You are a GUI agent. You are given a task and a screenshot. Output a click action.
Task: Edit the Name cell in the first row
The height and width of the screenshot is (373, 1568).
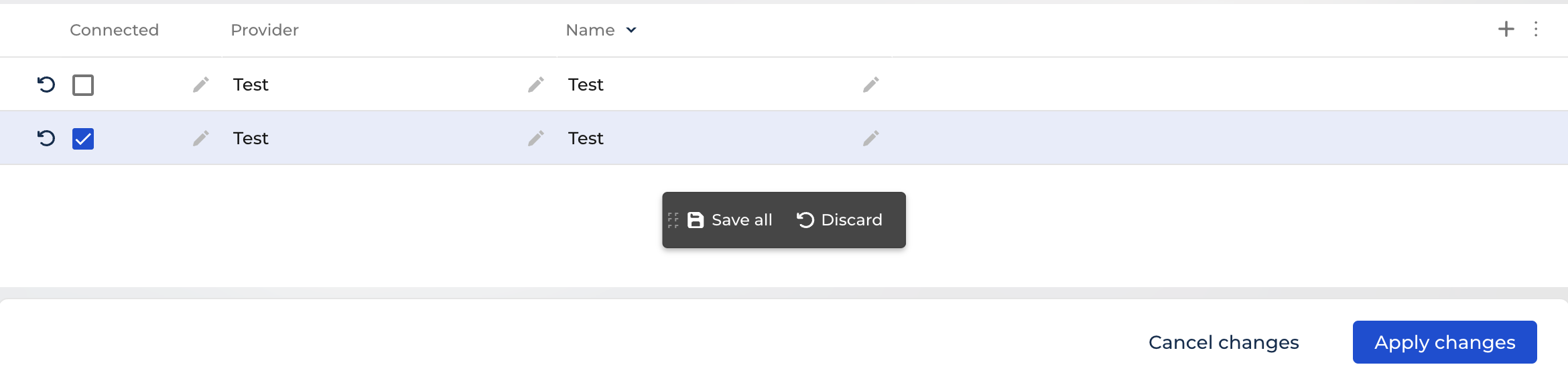[x=871, y=85]
